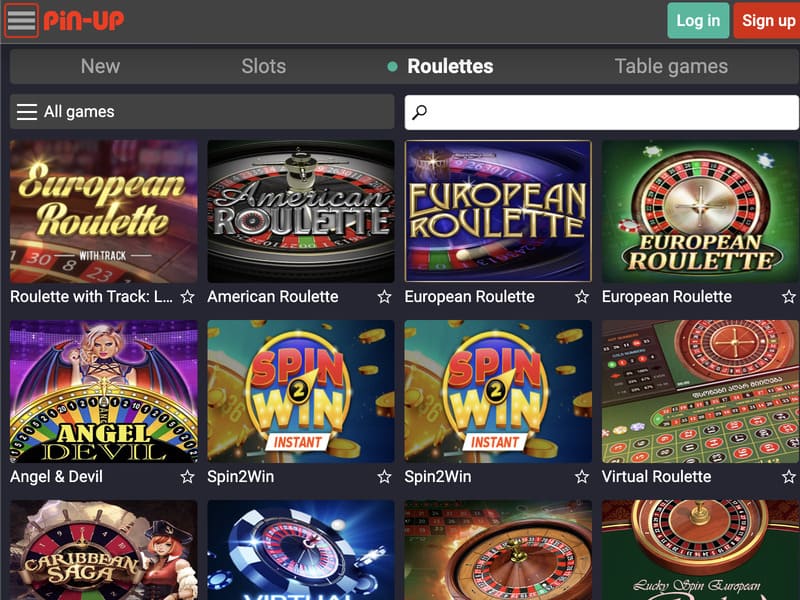
Task: Toggle favorite on American Roulette
Action: [386, 297]
